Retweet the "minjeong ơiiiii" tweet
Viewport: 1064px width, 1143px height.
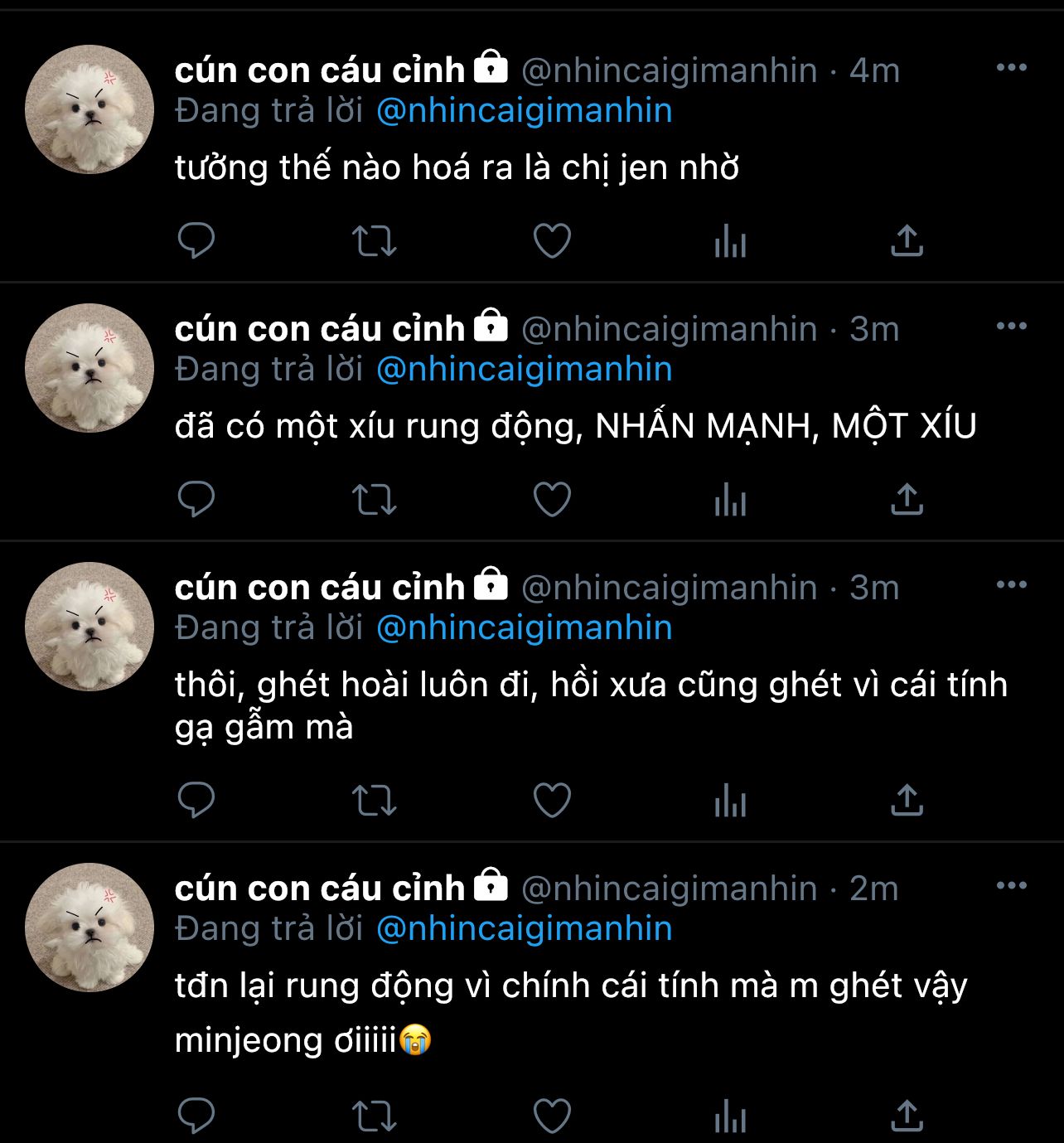click(375, 1116)
